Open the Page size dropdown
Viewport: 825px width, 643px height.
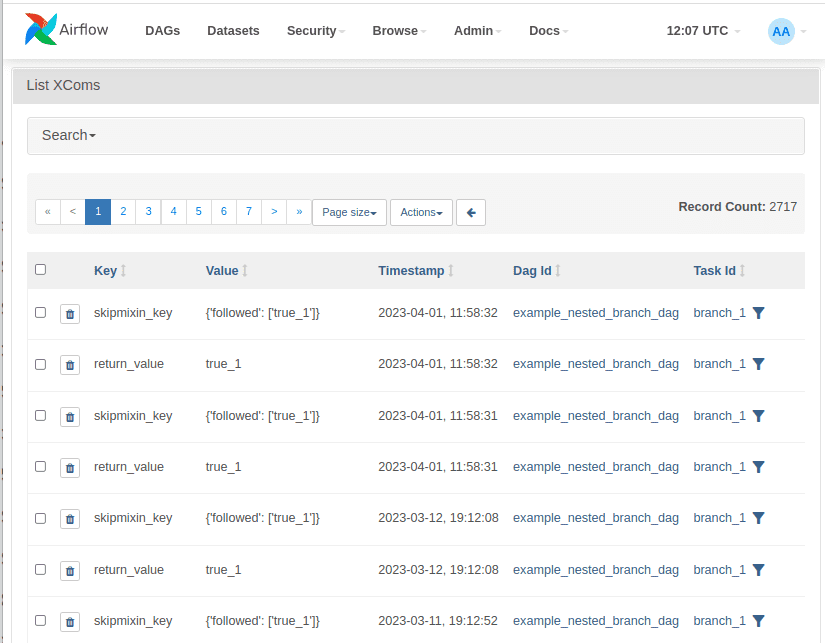349,213
